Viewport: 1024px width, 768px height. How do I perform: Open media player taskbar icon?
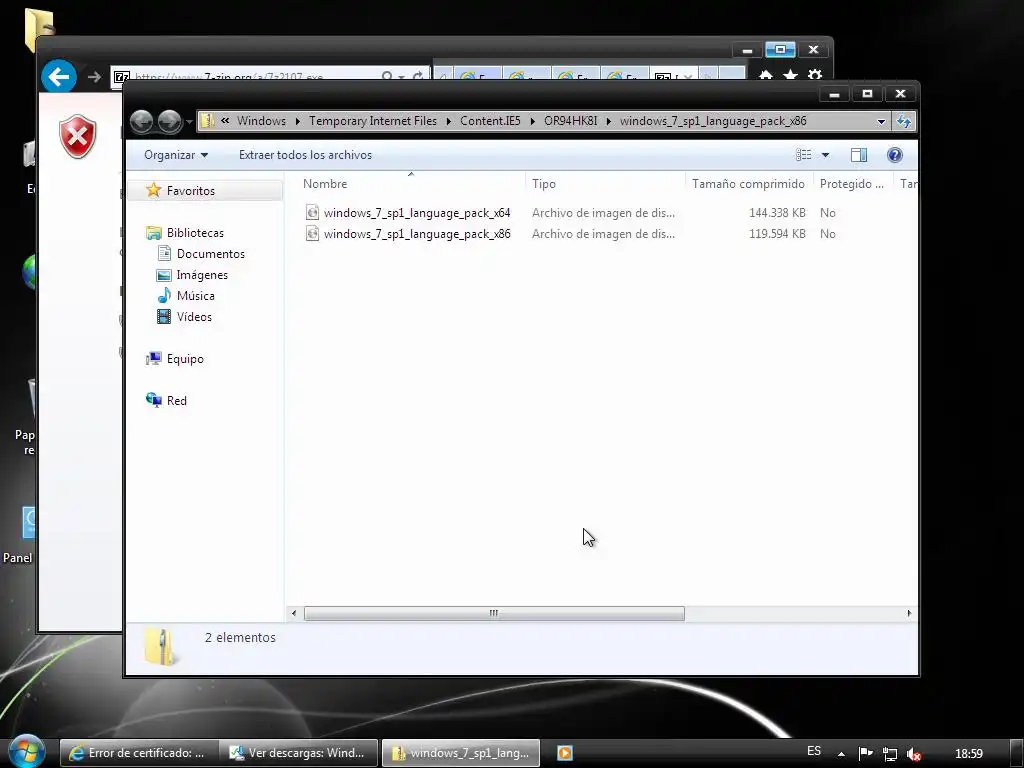(x=565, y=753)
